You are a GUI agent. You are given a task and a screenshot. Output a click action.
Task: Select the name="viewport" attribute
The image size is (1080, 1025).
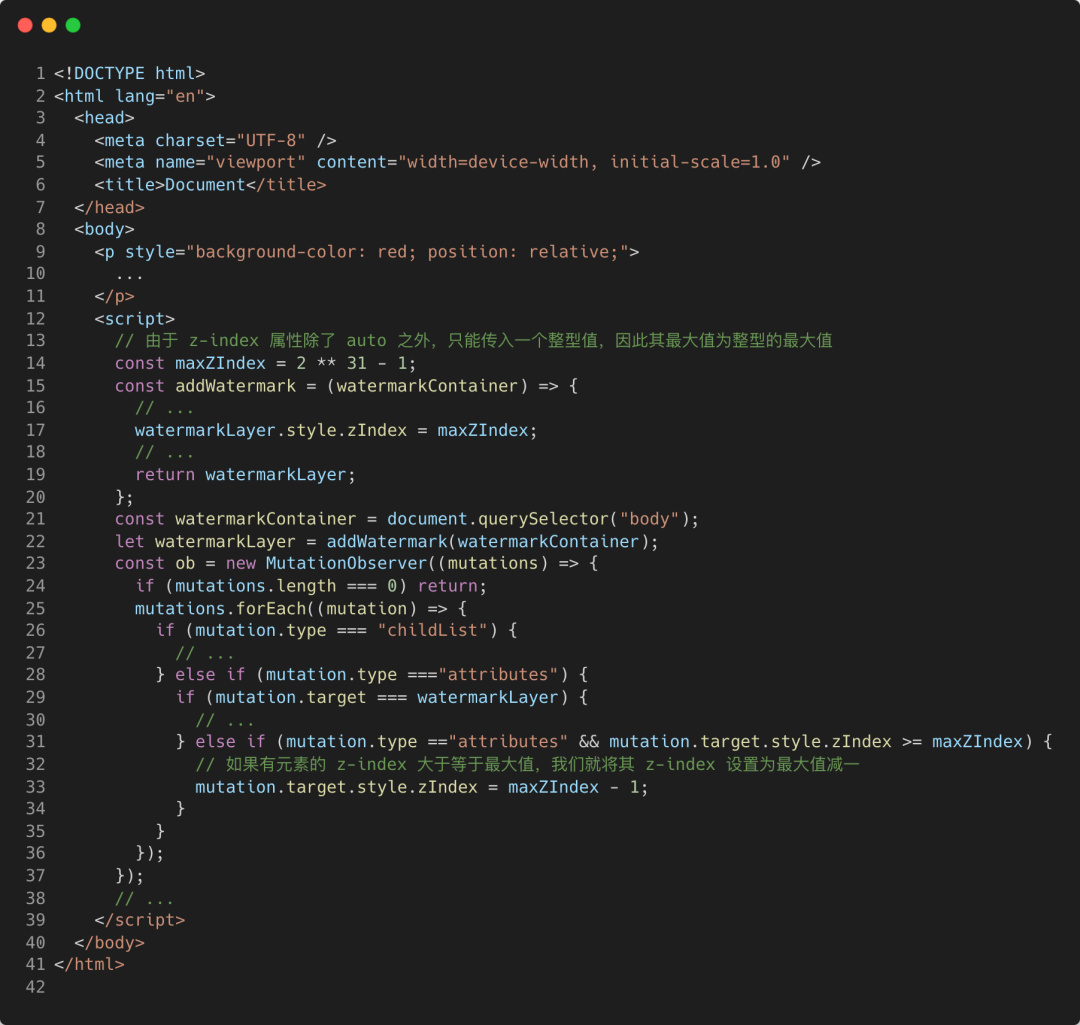coord(230,163)
